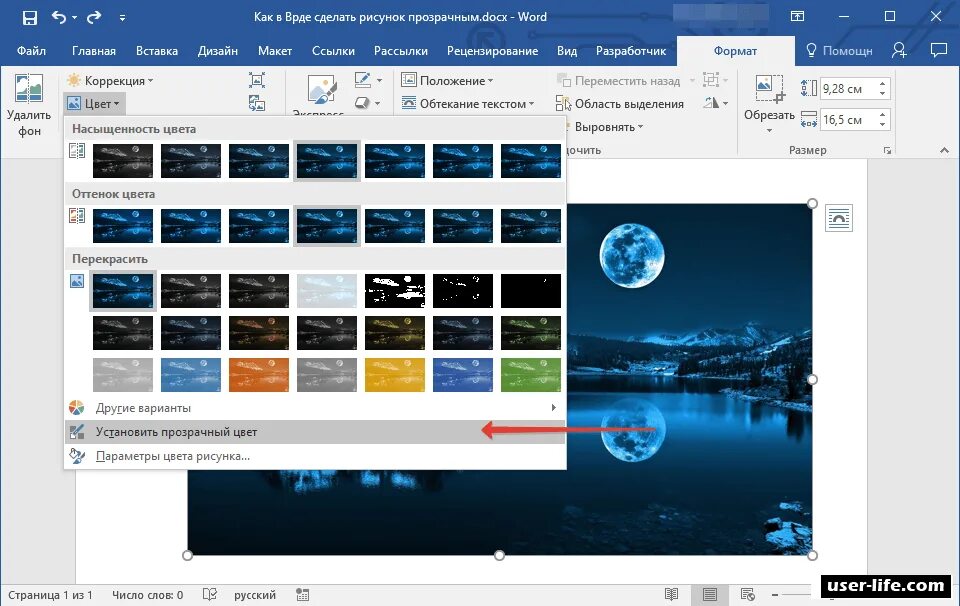Screen dimensions: 960x606
Task: Open the Другие варианты submenu
Action: coord(315,408)
